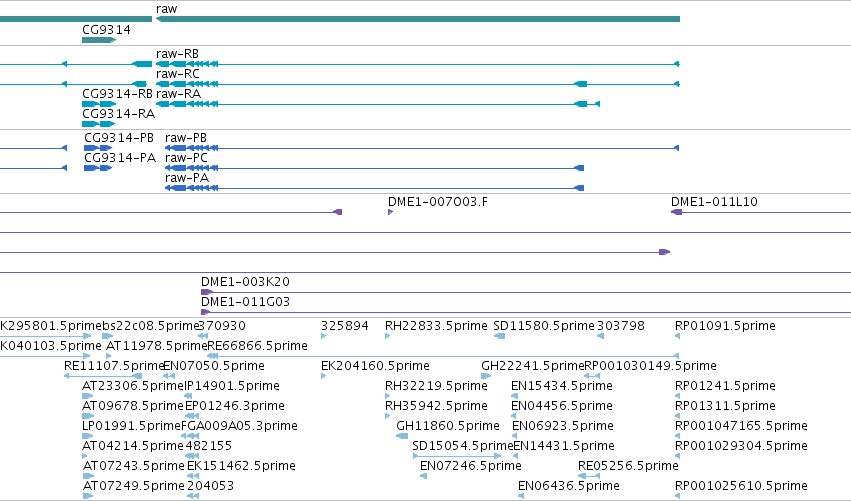Select the raw gene label
The height and width of the screenshot is (501, 851).
point(166,9)
